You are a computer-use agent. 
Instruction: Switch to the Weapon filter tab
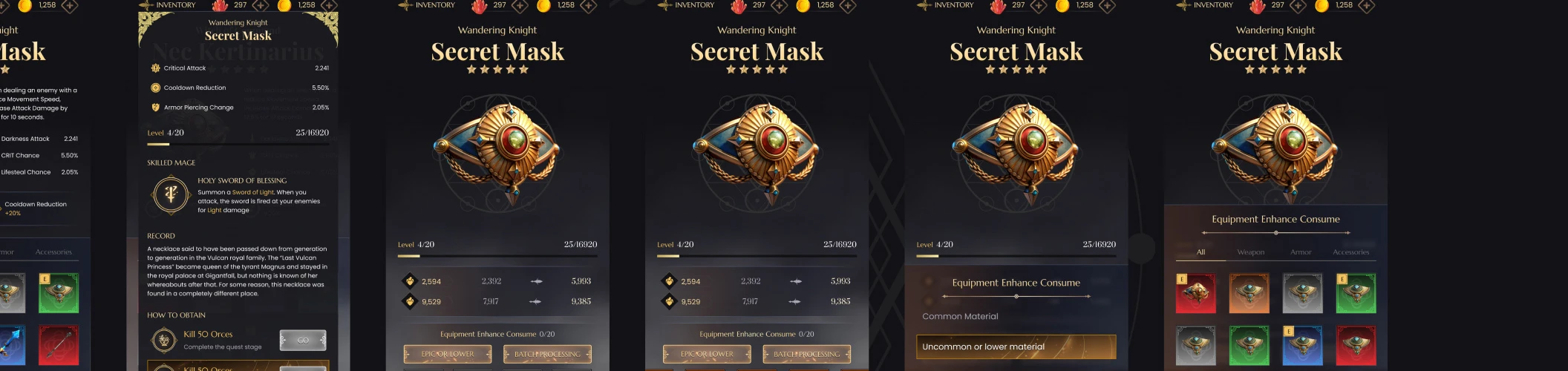click(1250, 252)
